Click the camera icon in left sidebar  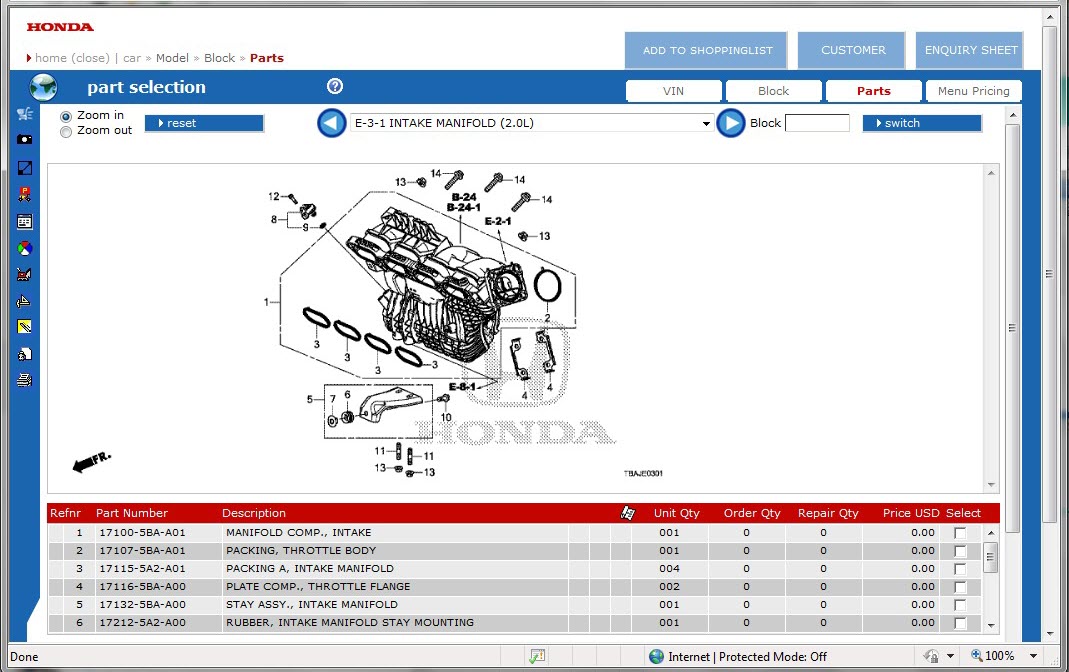pos(25,140)
